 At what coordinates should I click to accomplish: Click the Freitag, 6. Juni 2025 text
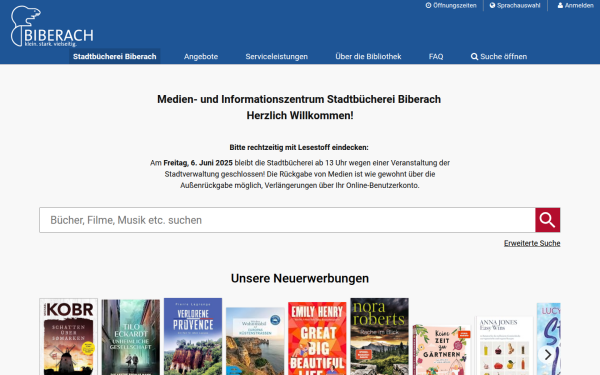[x=198, y=163]
